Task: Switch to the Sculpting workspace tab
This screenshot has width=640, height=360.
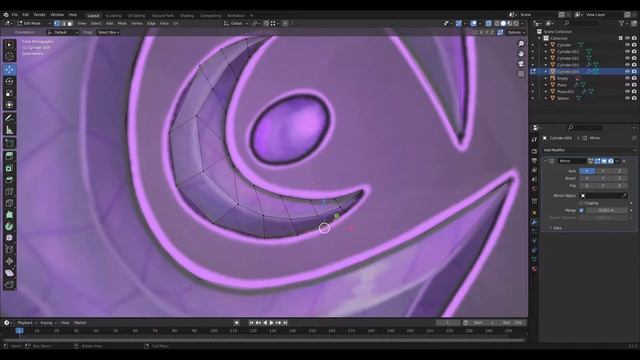Action: [x=113, y=16]
